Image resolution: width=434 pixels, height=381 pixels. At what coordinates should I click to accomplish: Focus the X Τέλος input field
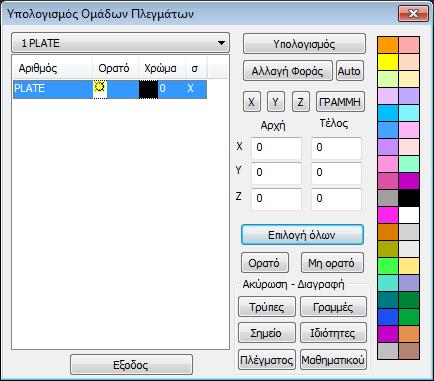point(336,147)
